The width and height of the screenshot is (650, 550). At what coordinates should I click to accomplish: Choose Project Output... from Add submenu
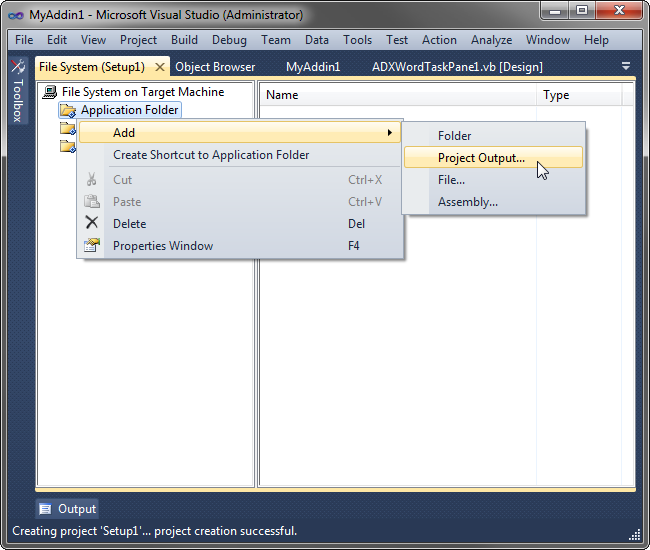pyautogui.click(x=493, y=157)
